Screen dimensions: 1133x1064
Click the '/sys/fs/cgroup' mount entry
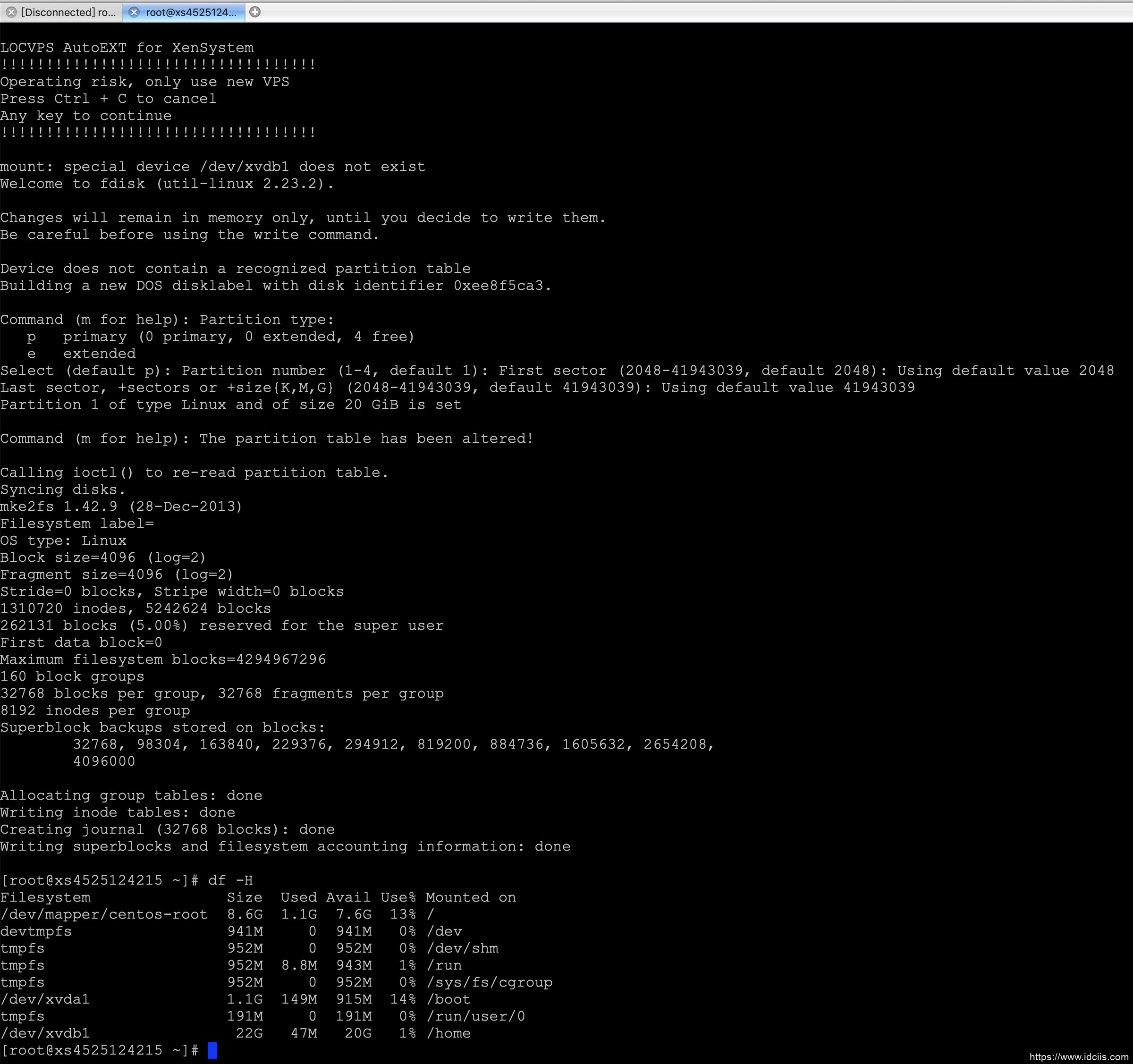489,982
